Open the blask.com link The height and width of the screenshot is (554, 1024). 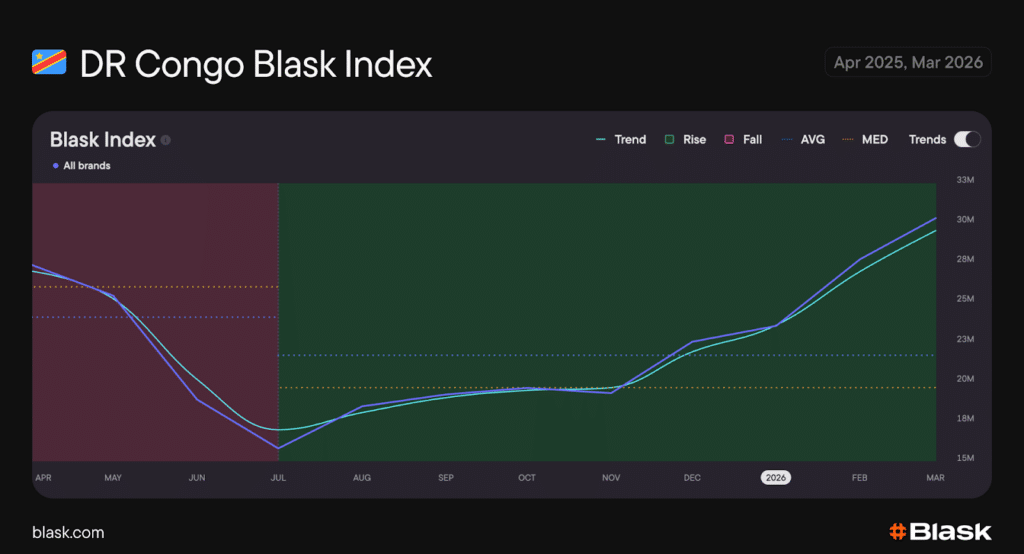(68, 532)
